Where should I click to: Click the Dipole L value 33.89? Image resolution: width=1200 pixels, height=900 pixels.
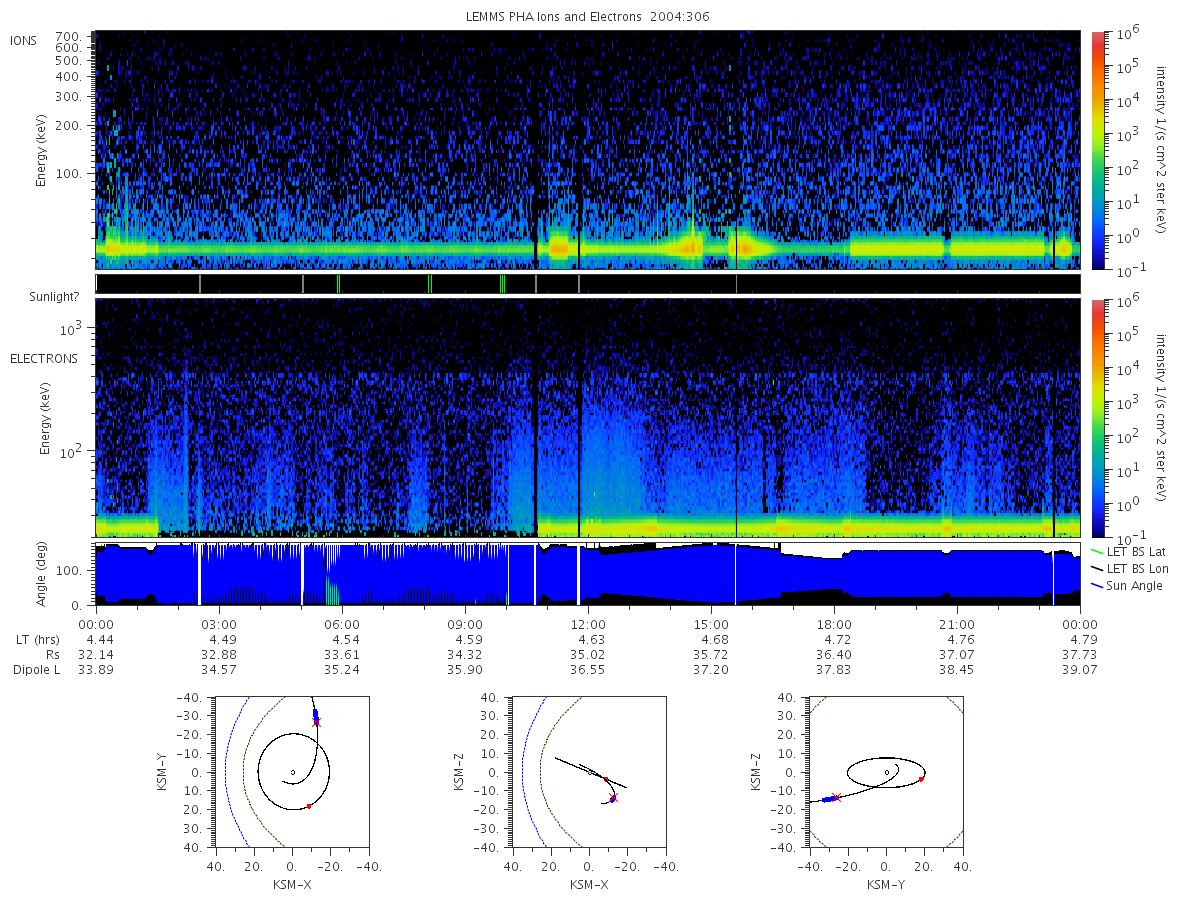[95, 669]
